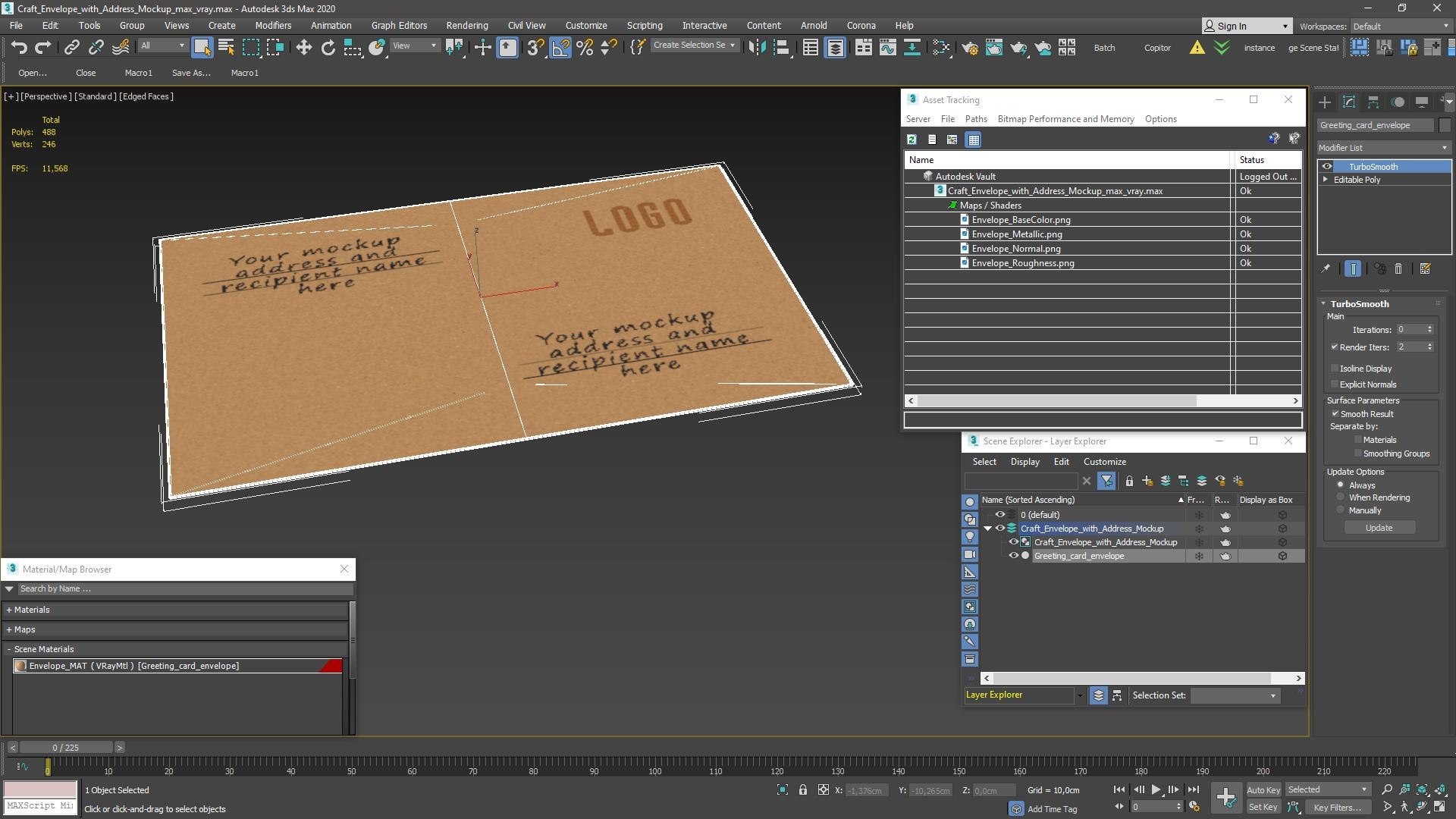
Task: Open the Modifier List dropdown
Action: click(x=1383, y=147)
